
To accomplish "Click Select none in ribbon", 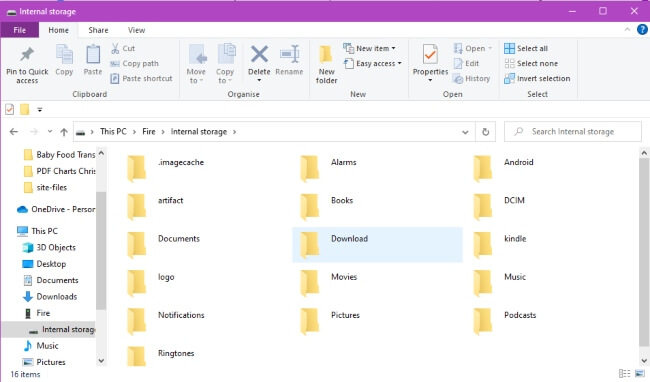I will pos(531,63).
